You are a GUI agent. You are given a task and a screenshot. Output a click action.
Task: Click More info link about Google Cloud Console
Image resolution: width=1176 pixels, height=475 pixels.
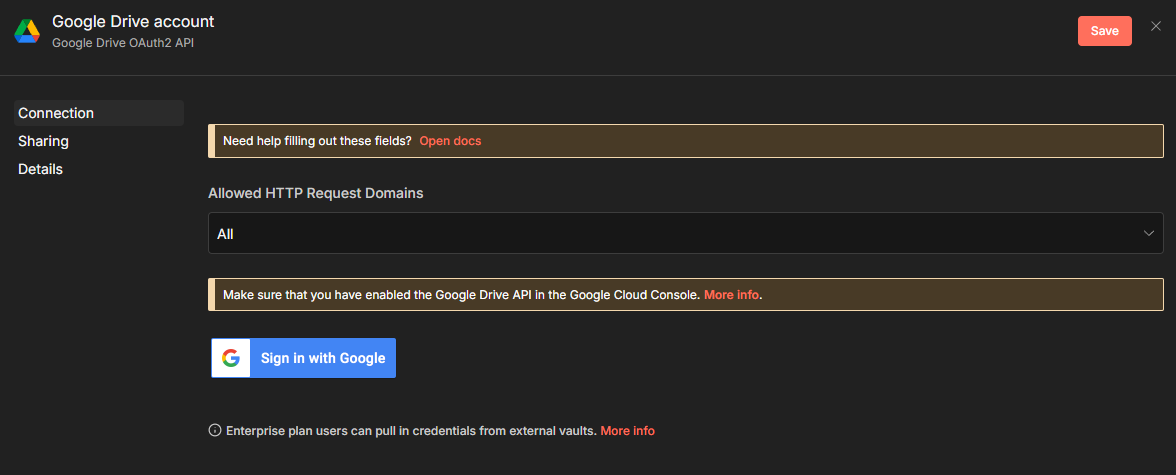click(x=731, y=295)
